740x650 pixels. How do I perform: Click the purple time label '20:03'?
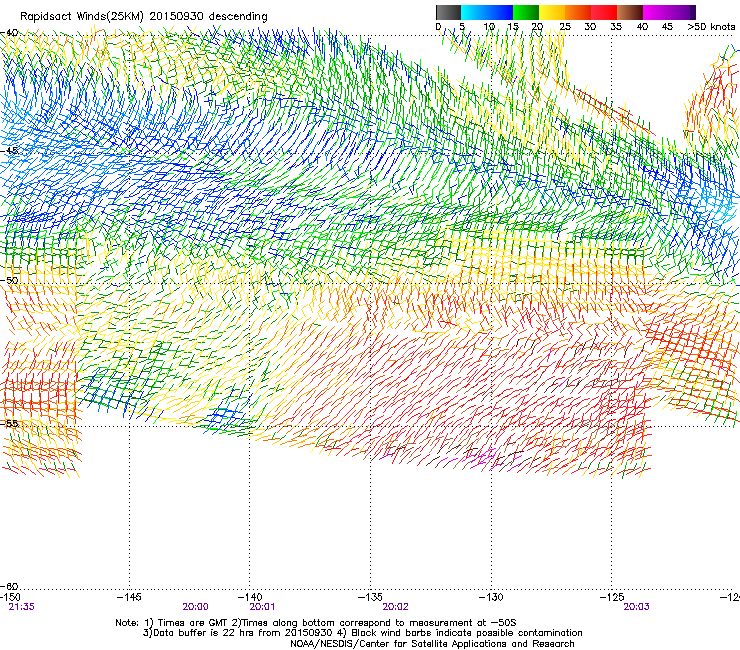(636, 607)
